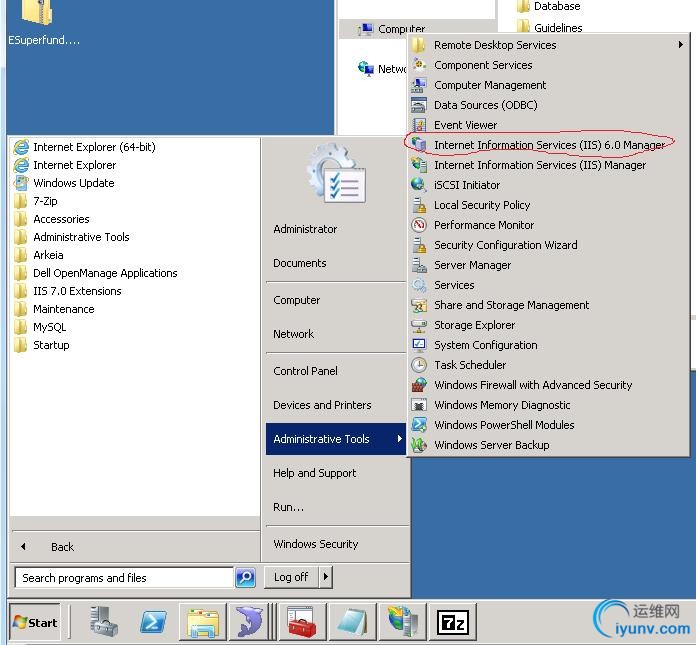696x645 pixels.
Task: Focus the Search programs and files box
Action: [x=124, y=578]
